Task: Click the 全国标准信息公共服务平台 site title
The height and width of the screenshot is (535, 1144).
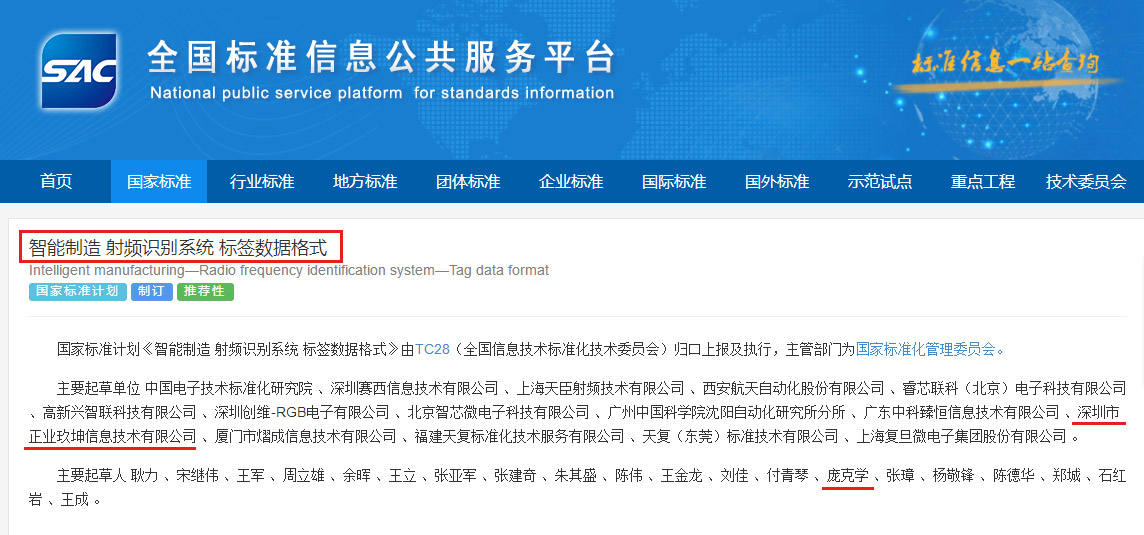Action: pyautogui.click(x=381, y=58)
